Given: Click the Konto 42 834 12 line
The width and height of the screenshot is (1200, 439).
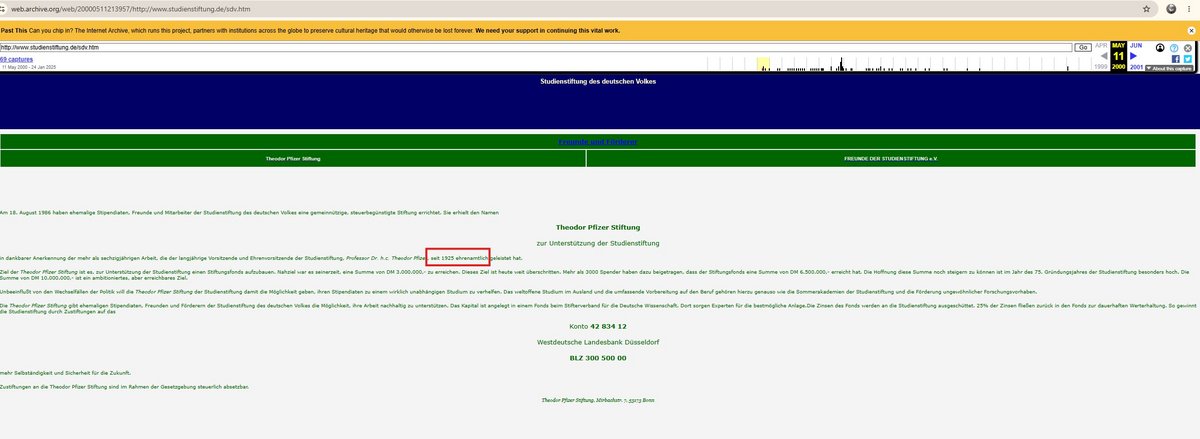Looking at the screenshot, I should [x=597, y=326].
